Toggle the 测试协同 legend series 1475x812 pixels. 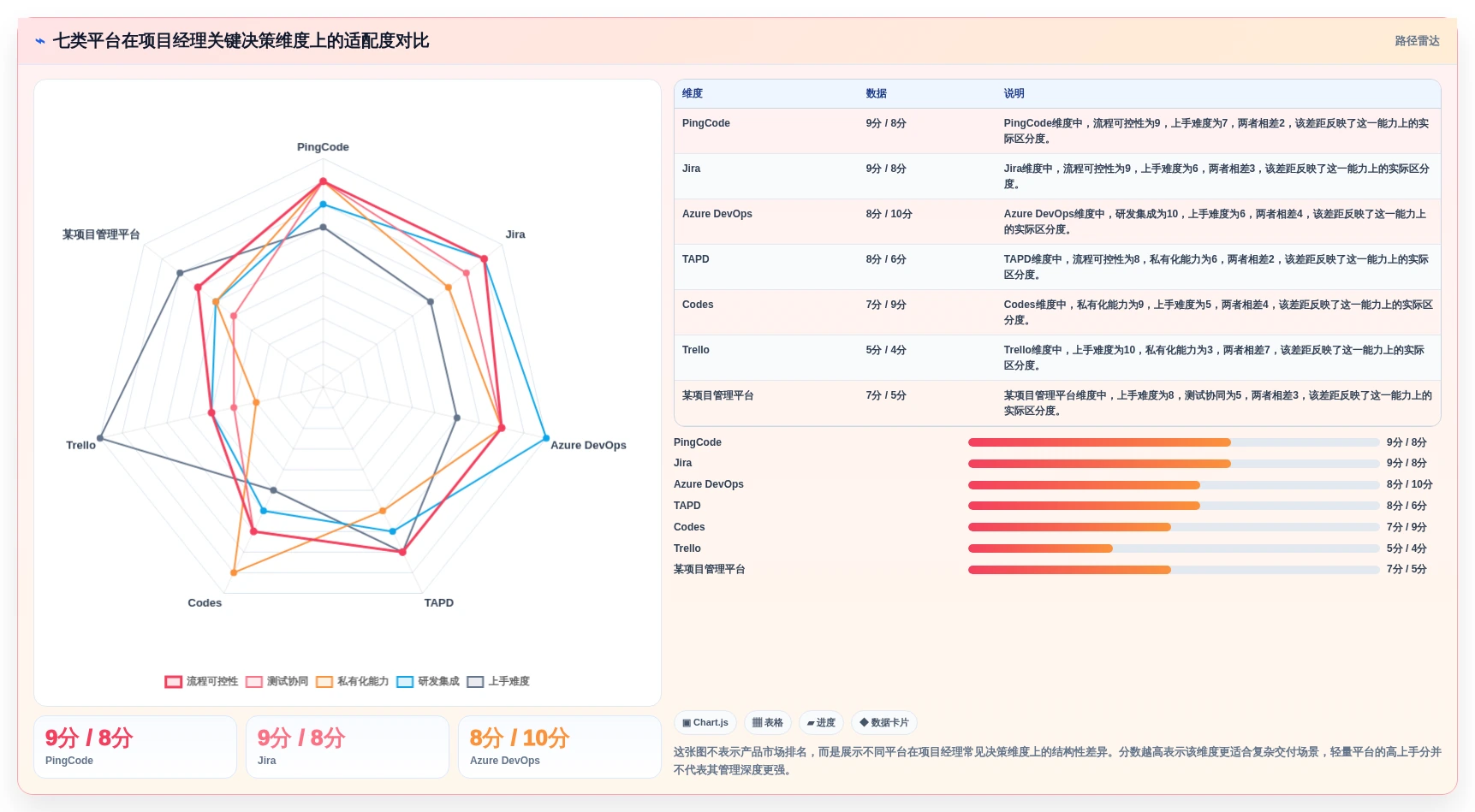pyautogui.click(x=277, y=681)
